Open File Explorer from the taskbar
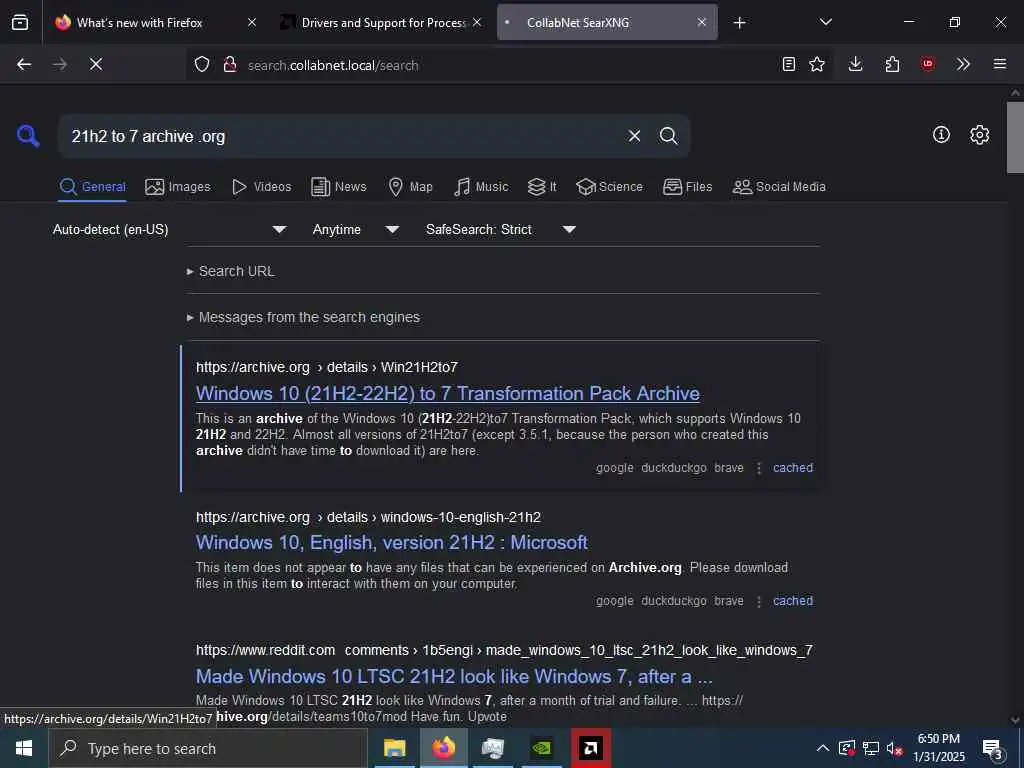 point(394,748)
